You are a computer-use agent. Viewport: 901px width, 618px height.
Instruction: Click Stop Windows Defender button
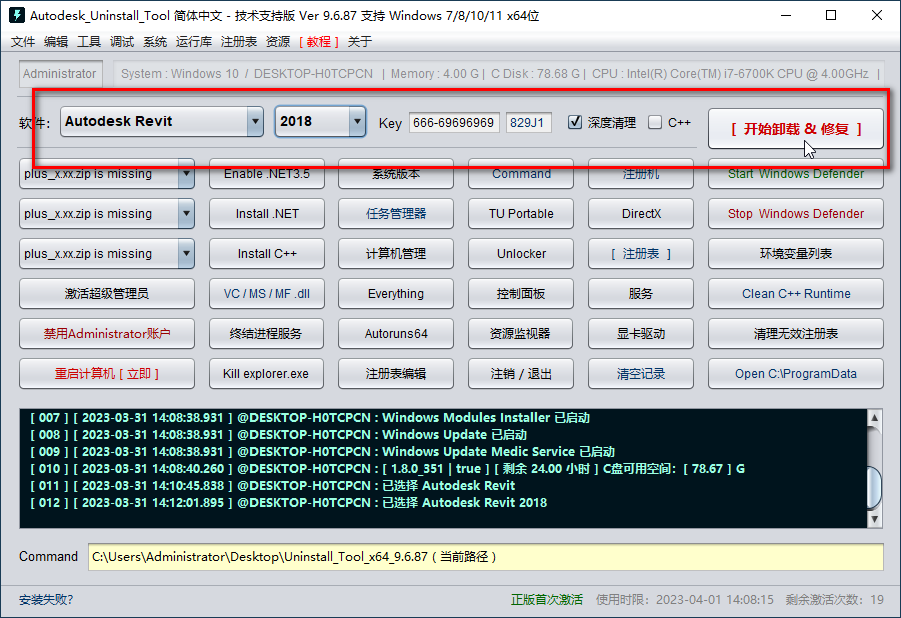796,213
